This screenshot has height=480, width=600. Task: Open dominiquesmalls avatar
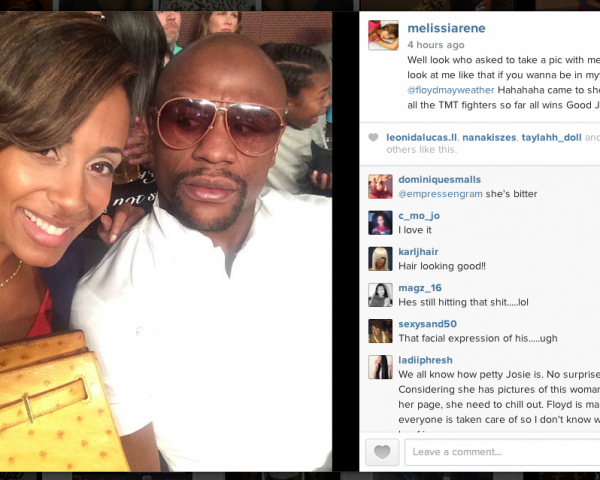380,186
